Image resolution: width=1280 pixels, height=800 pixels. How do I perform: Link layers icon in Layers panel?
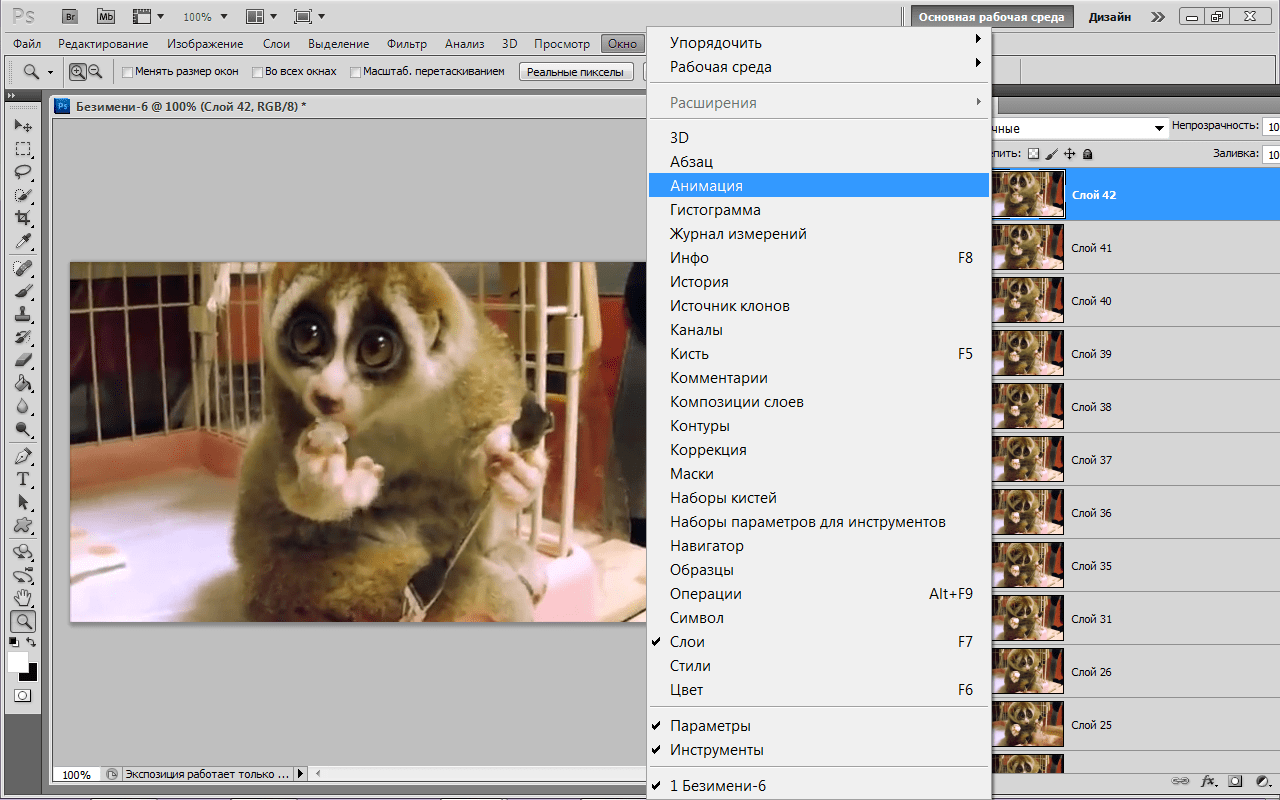(1180, 781)
